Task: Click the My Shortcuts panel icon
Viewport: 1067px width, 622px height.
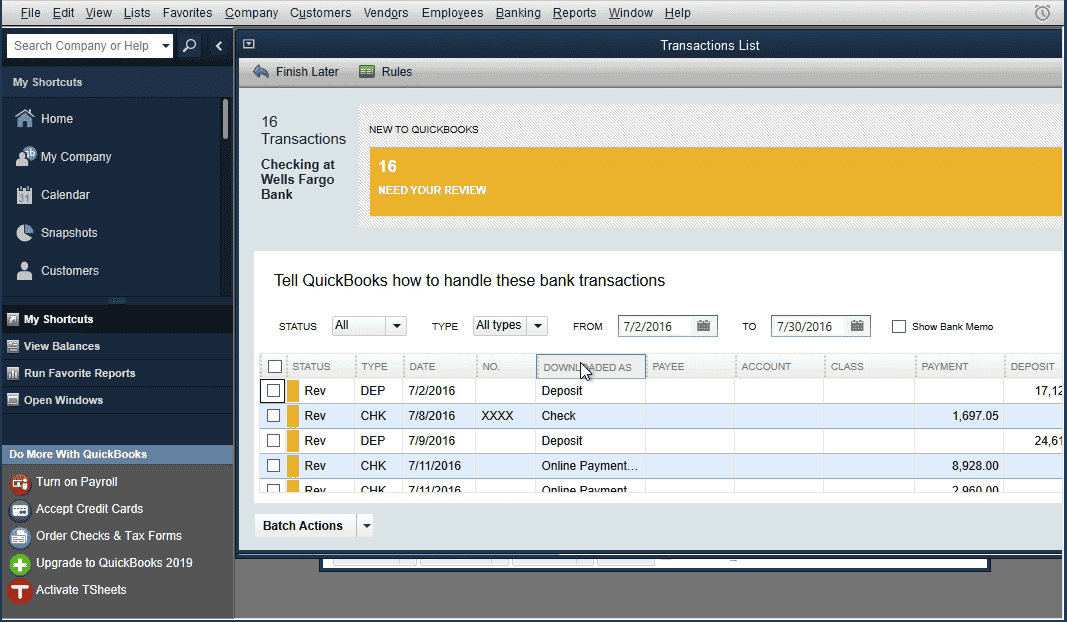Action: (x=13, y=319)
